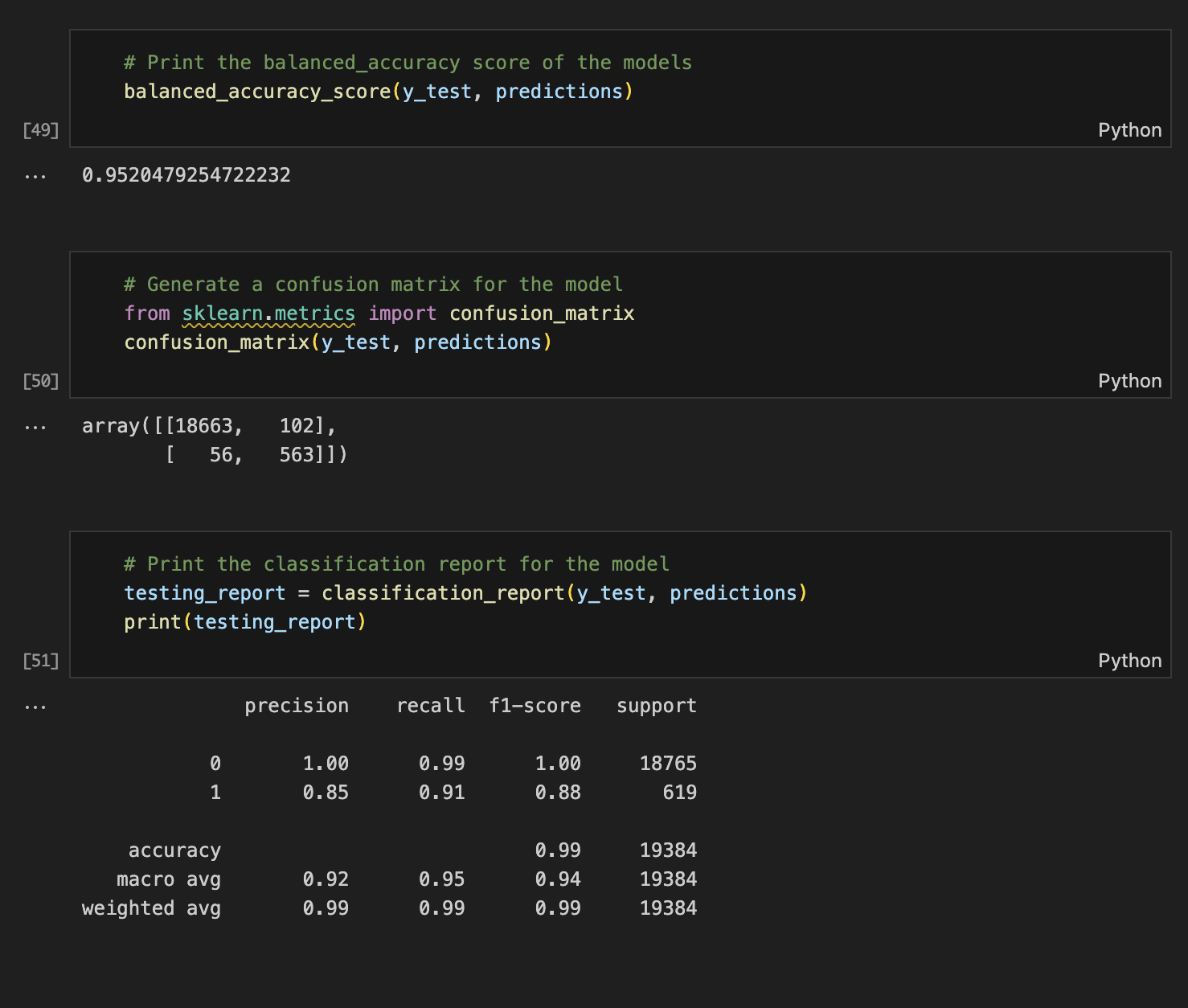Select Python language label in cell 50
1188x1008 pixels.
pyautogui.click(x=1129, y=381)
